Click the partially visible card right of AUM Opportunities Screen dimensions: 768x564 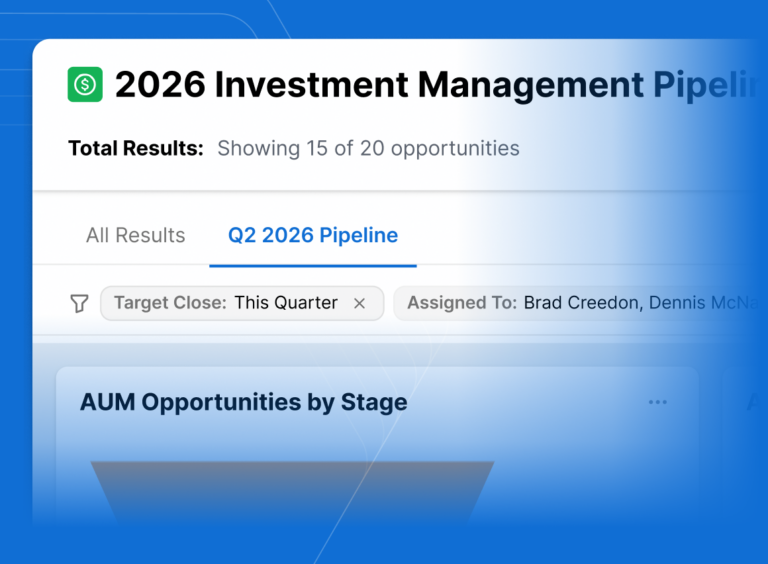tap(744, 441)
